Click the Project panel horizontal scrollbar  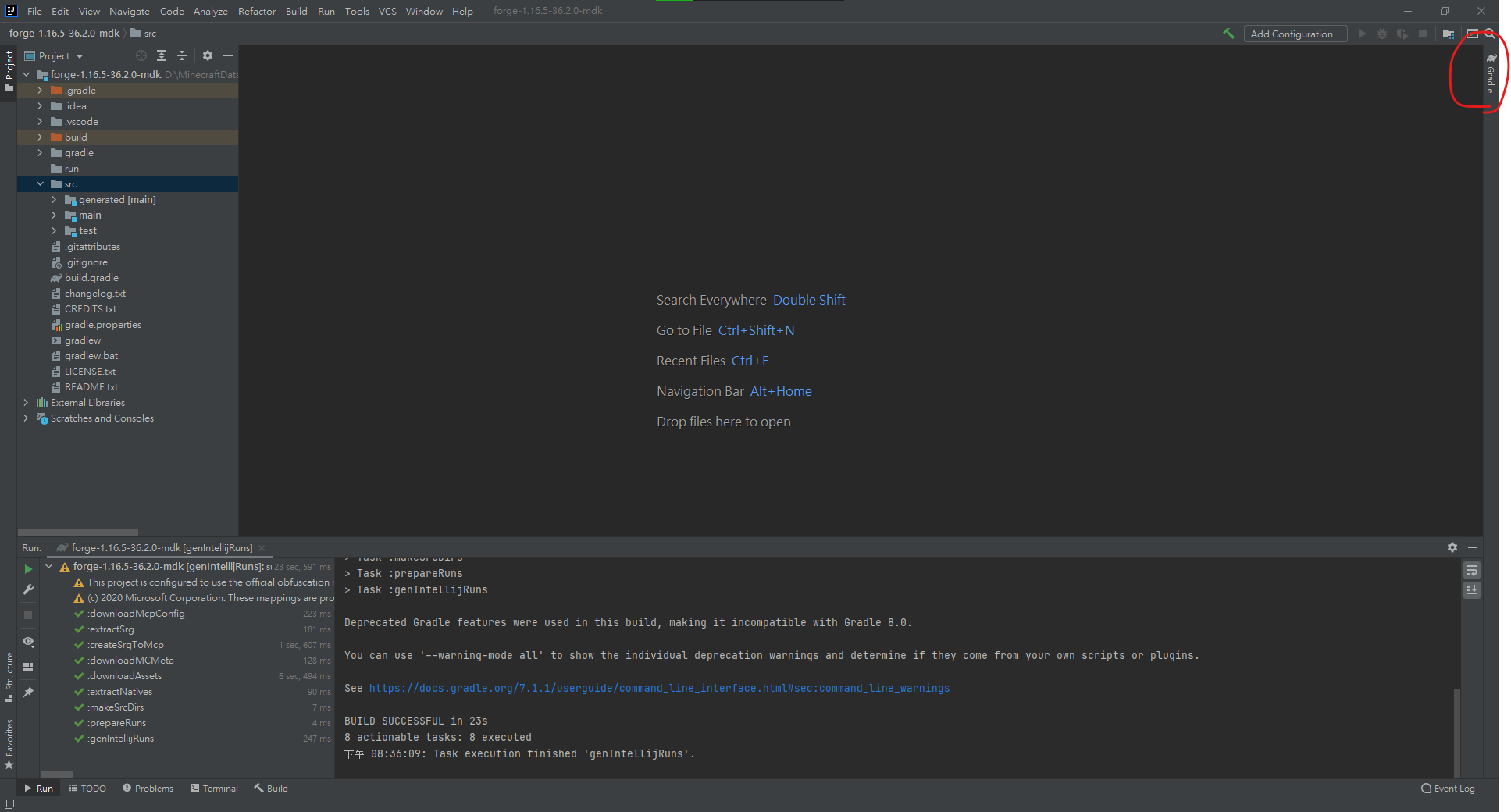(78, 532)
